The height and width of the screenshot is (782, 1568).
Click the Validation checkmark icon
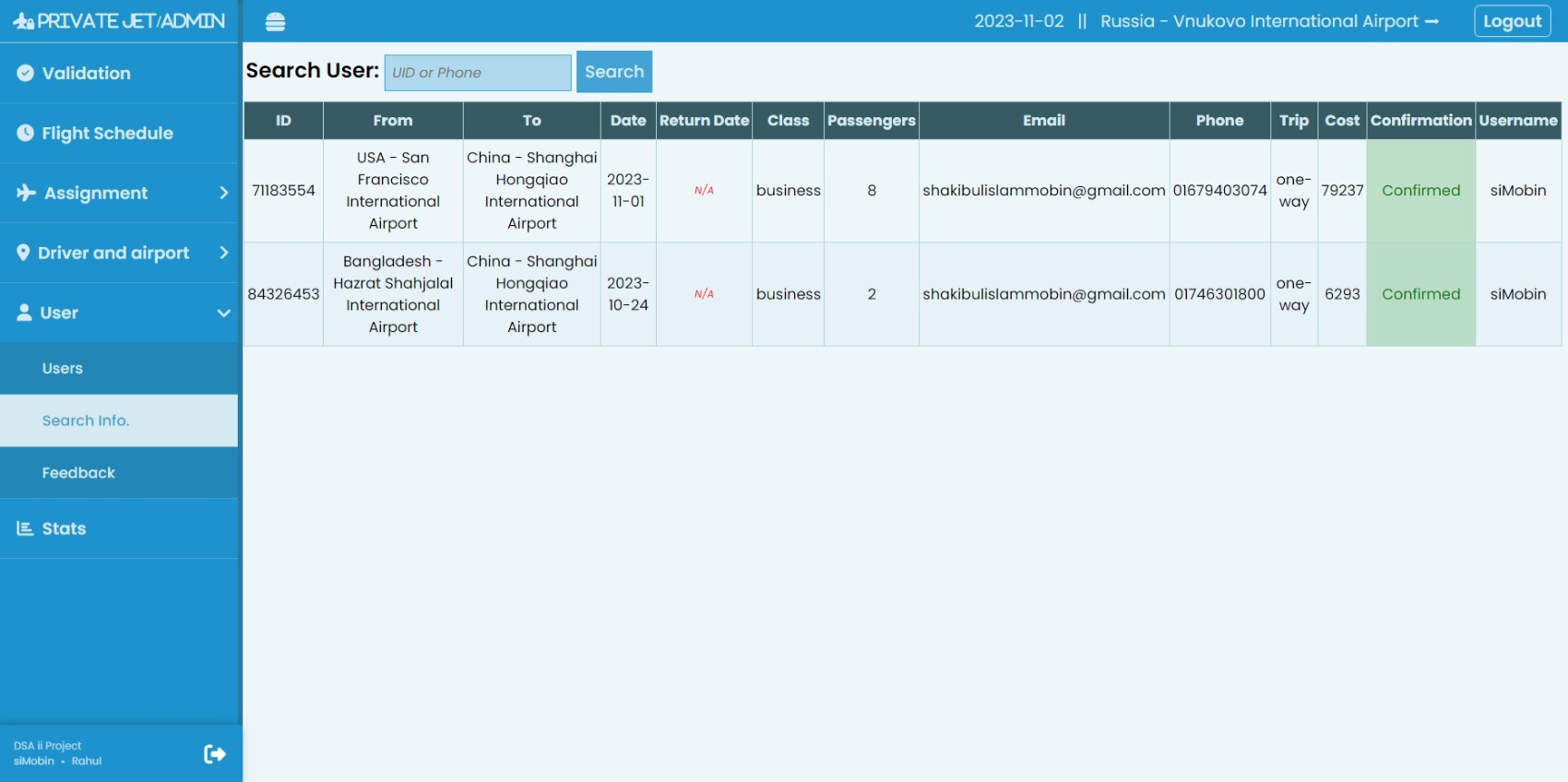26,73
